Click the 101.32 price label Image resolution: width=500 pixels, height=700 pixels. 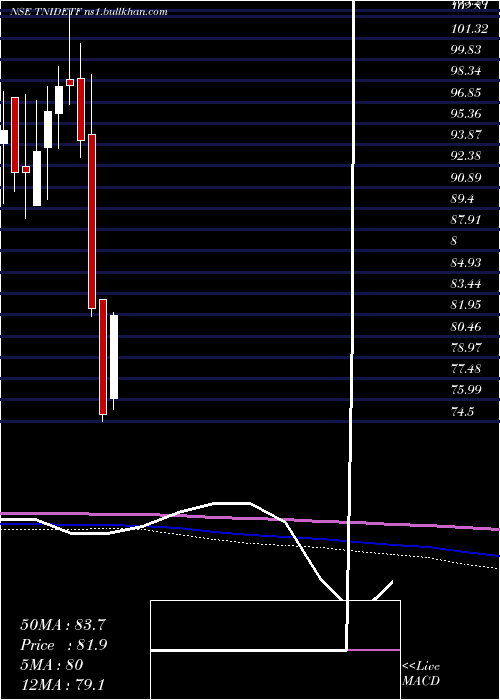(469, 29)
